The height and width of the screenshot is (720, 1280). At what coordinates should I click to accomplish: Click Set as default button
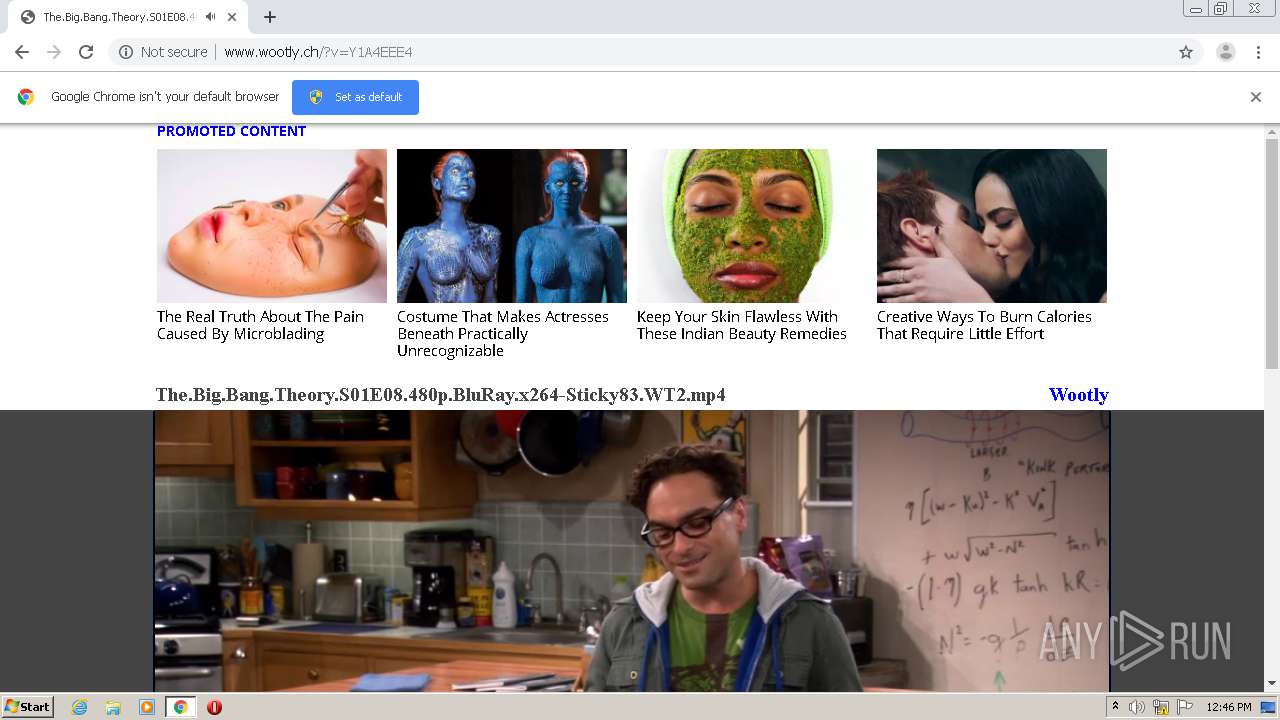pyautogui.click(x=355, y=97)
